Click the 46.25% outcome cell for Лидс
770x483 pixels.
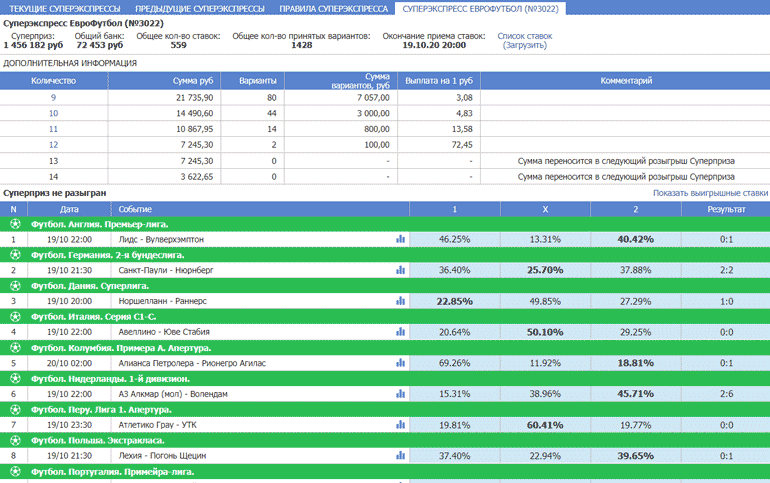[455, 239]
